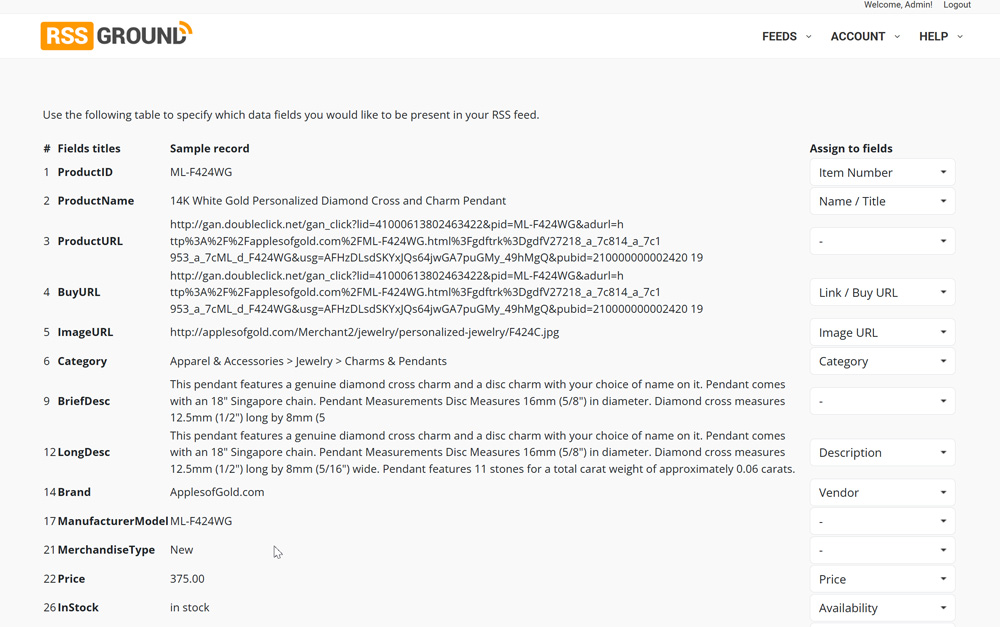The height and width of the screenshot is (627, 1000).
Task: Open the BuyURL 'Link / Buy URL' dropdown
Action: coord(882,292)
